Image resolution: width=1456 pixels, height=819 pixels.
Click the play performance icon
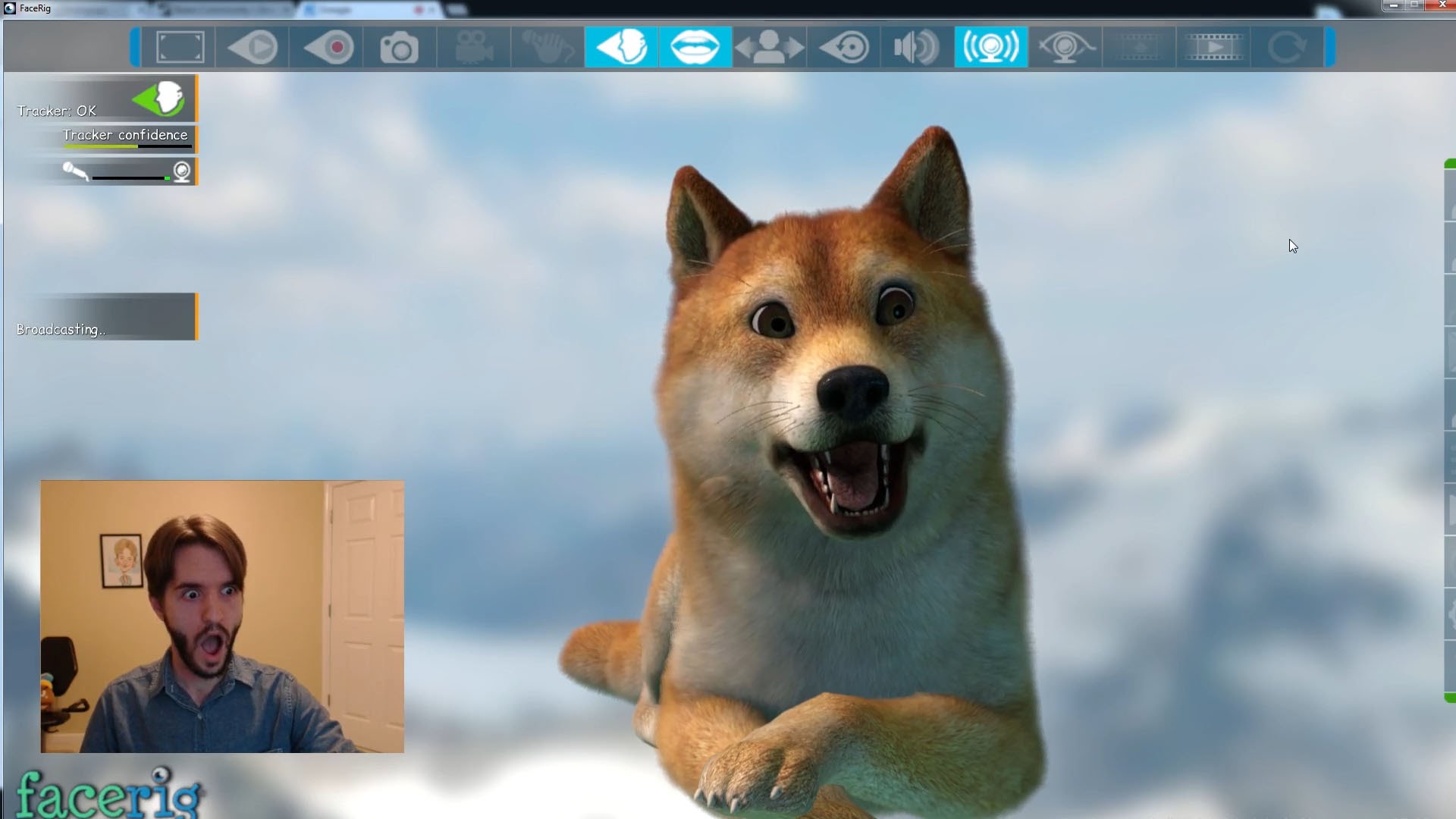[253, 47]
